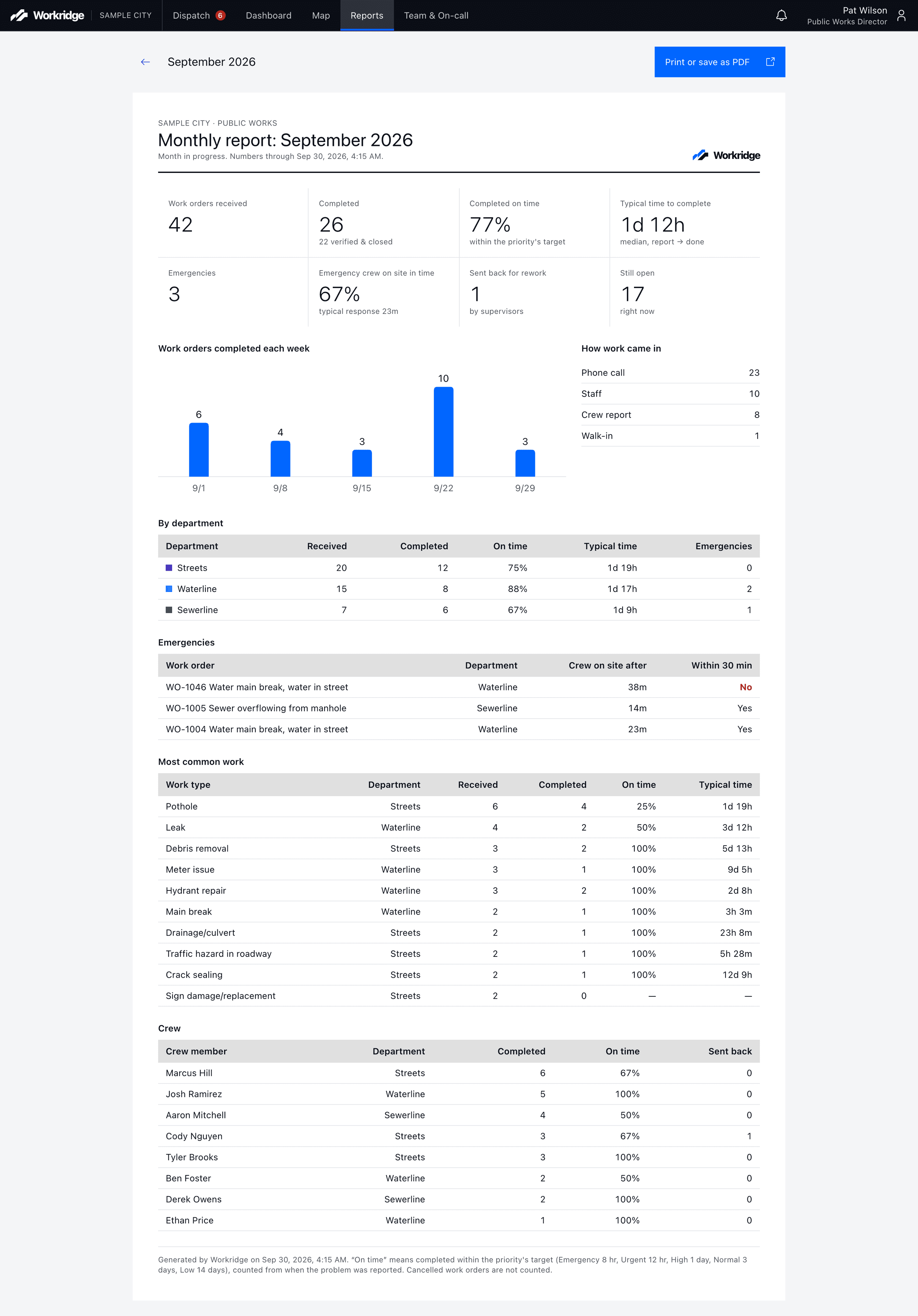The width and height of the screenshot is (918, 1316).
Task: Click Pat Wilson account name
Action: coord(864,10)
